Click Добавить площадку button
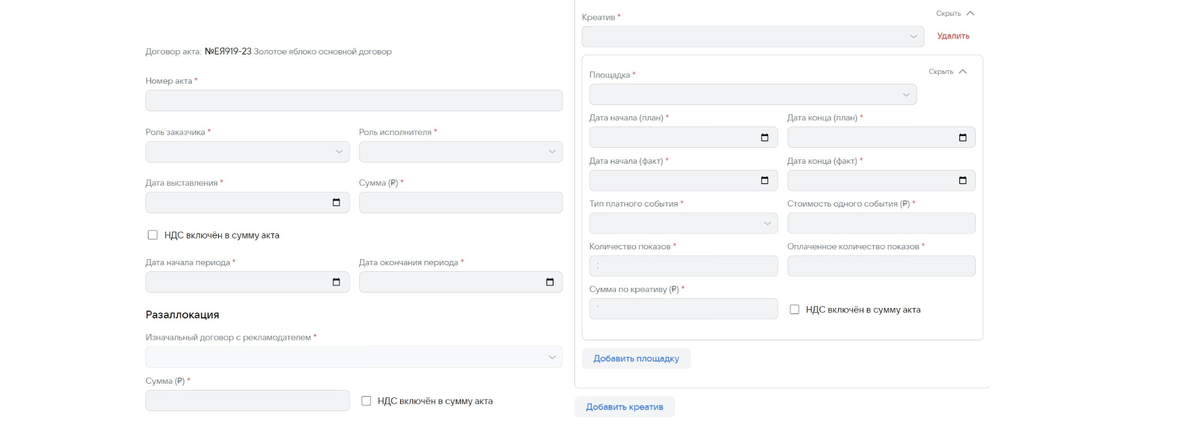 [x=636, y=359]
